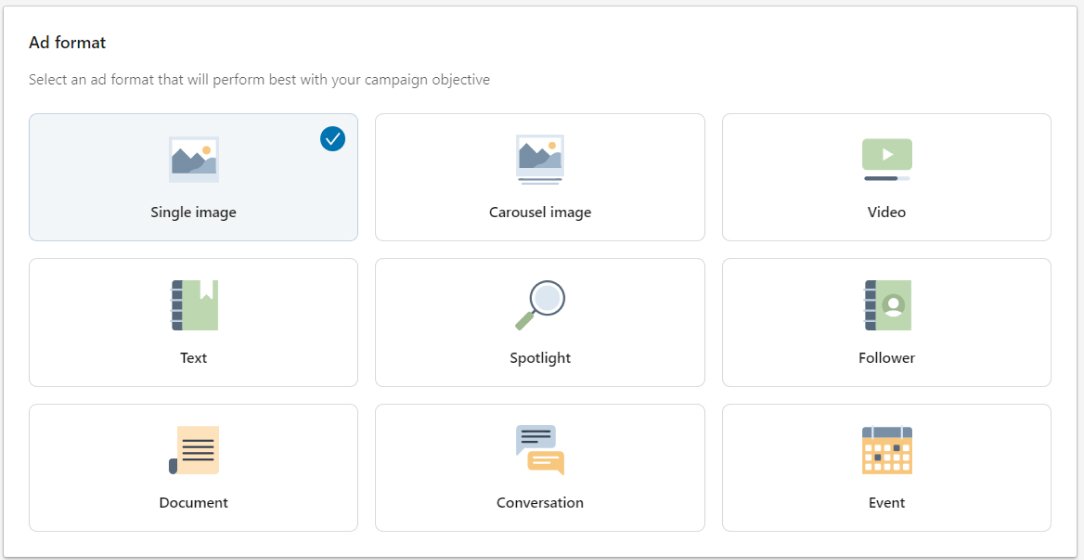Select the Event ad format label
This screenshot has height=560, width=1084.
[x=886, y=503]
